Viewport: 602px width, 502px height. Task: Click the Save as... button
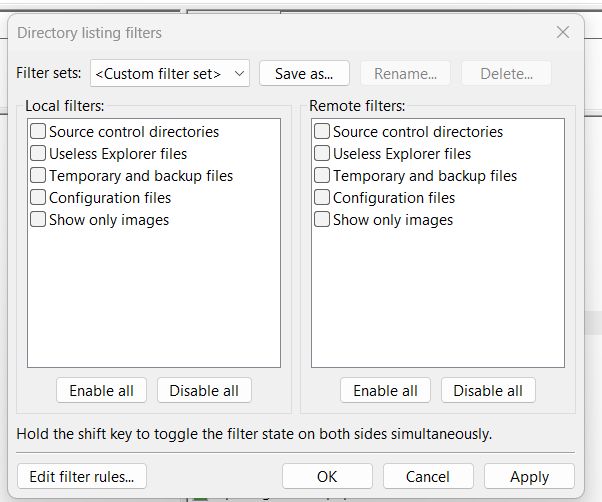point(304,73)
